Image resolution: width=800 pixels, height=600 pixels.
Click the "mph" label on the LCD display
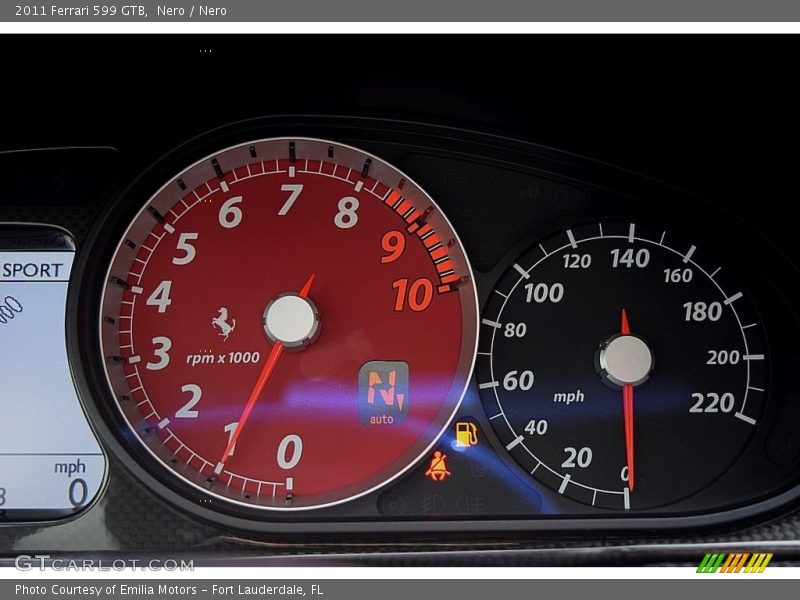click(x=70, y=467)
